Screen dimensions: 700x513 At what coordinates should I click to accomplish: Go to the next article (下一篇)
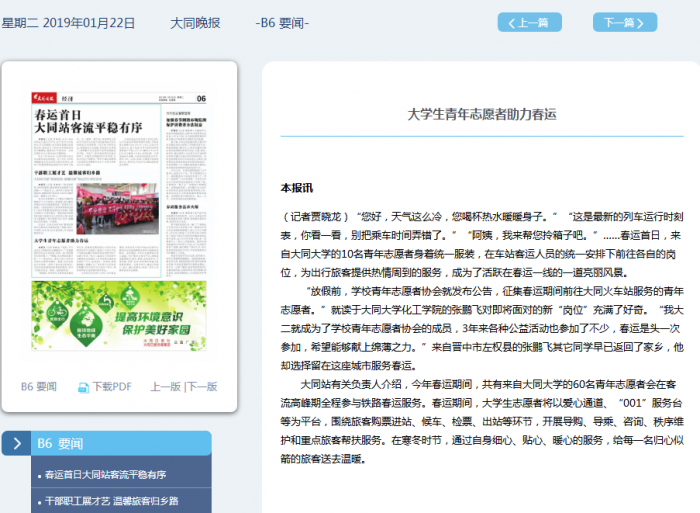tap(625, 22)
